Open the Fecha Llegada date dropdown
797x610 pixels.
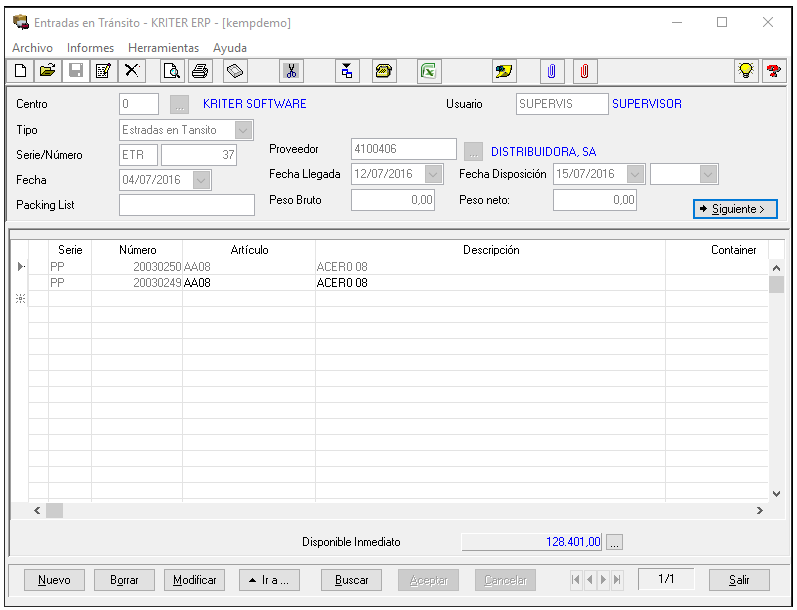[433, 174]
